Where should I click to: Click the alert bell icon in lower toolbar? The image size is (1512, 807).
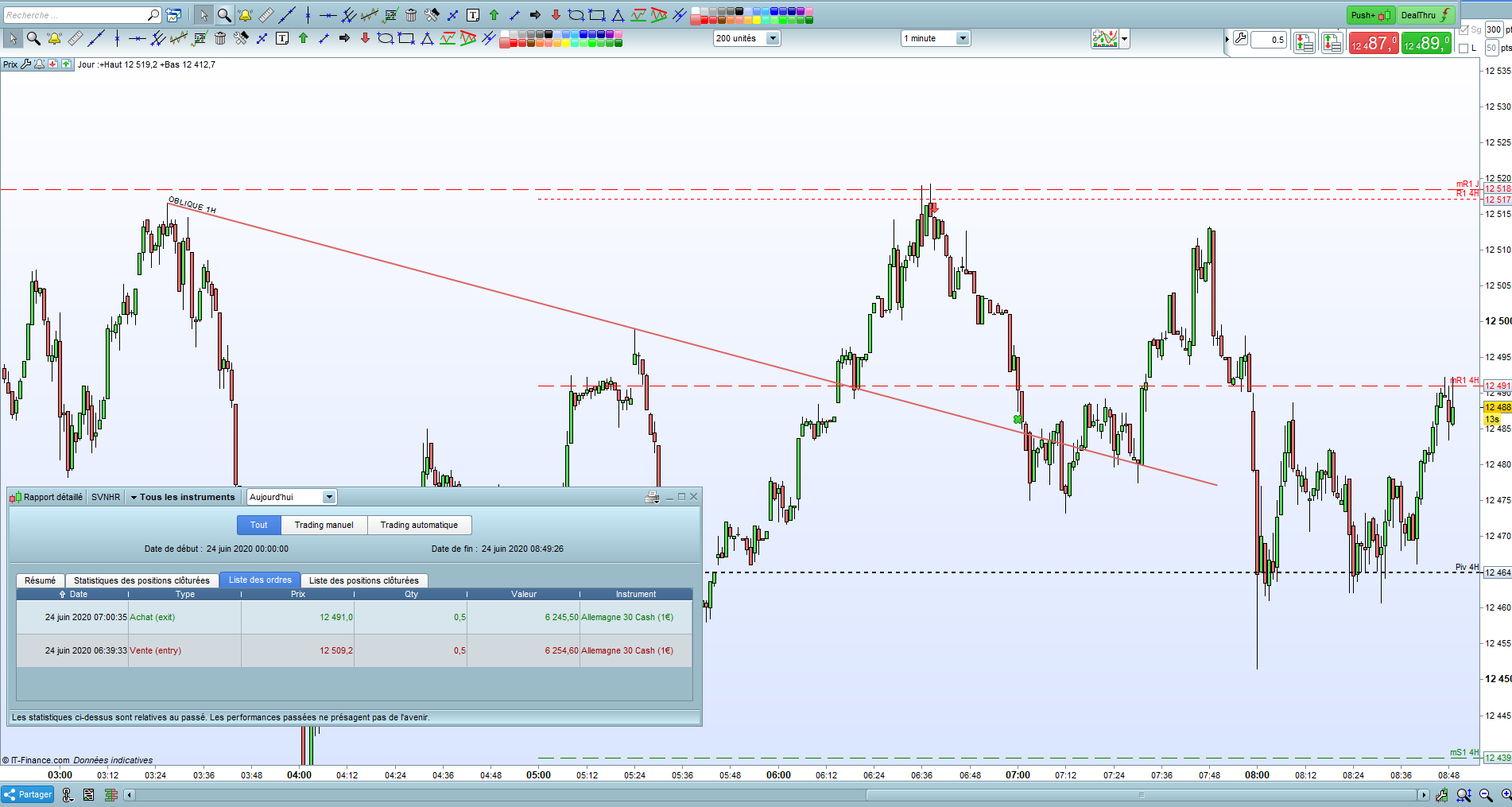[x=54, y=38]
